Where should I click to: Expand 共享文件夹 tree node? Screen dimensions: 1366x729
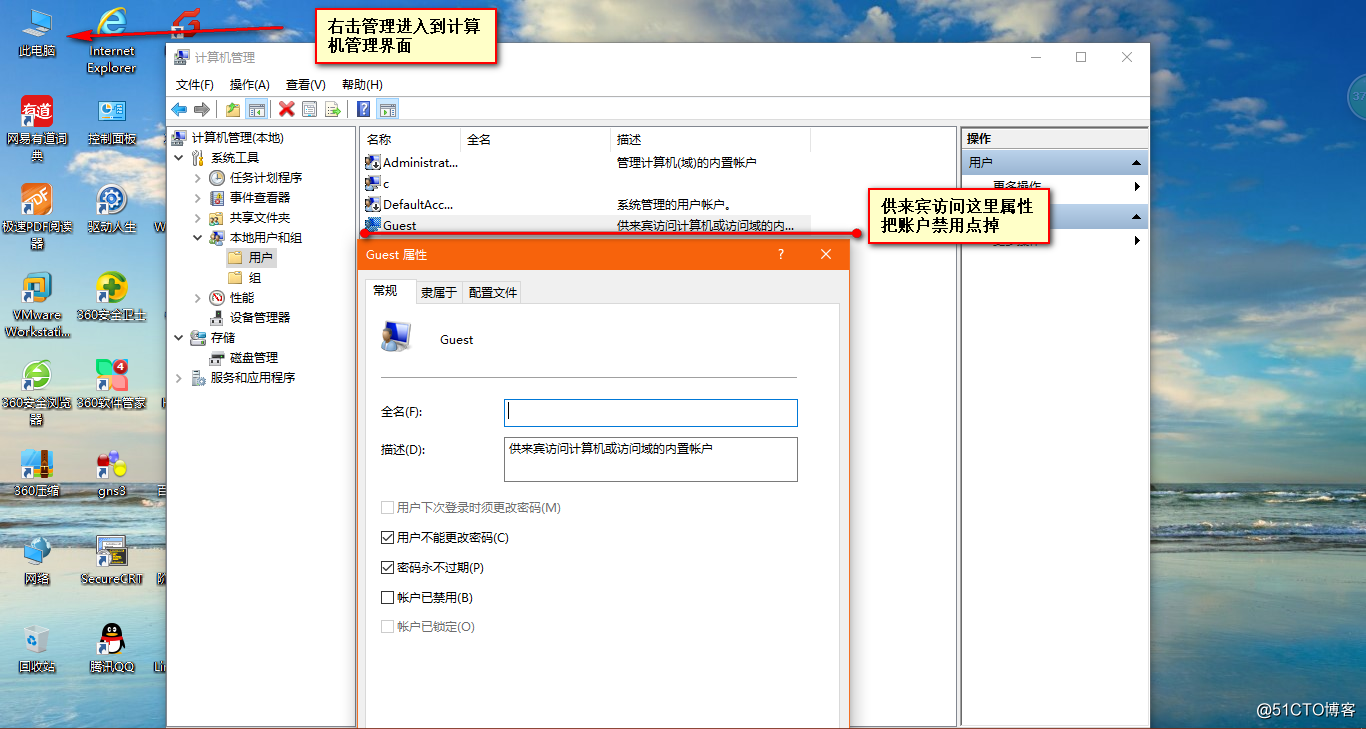pos(198,218)
